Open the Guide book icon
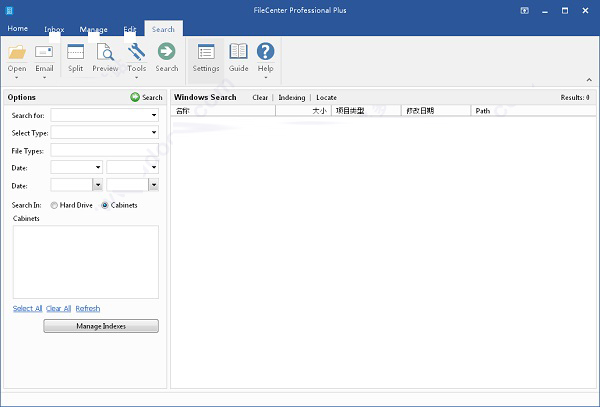Screen dimensions: 600x407 tap(238, 52)
